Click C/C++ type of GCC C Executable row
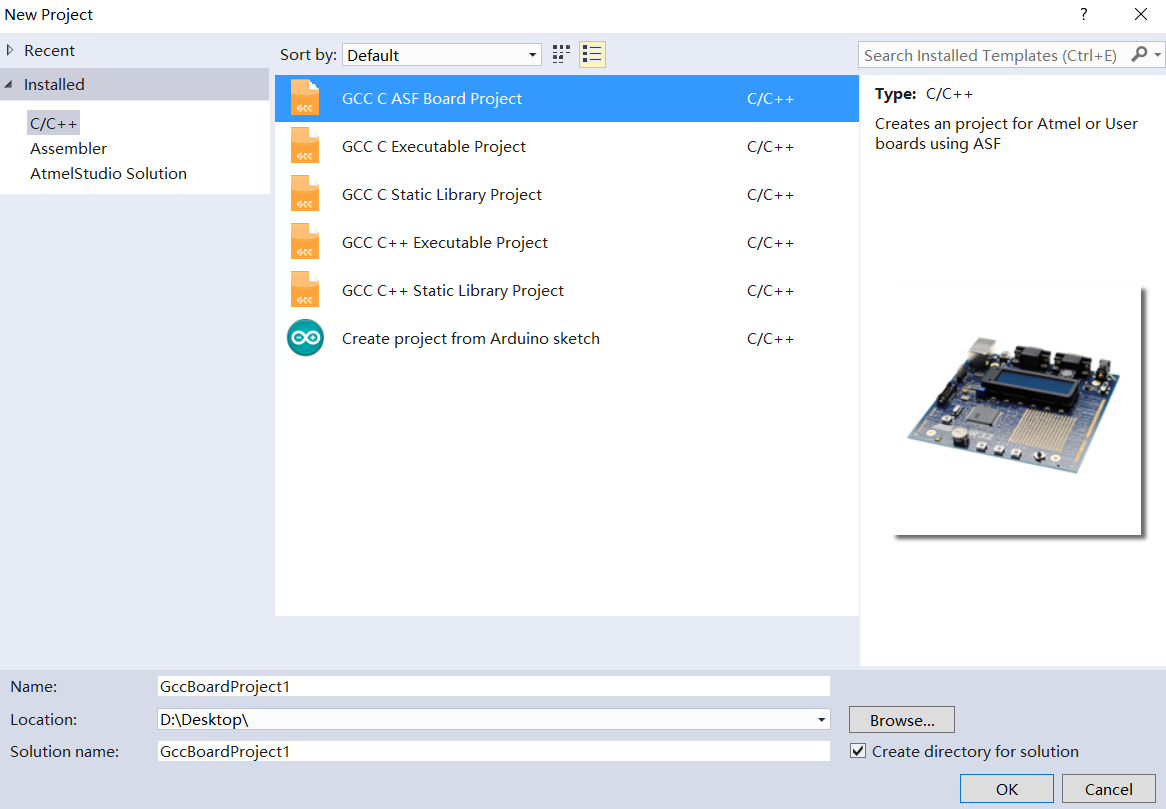1166x809 pixels. tap(770, 146)
